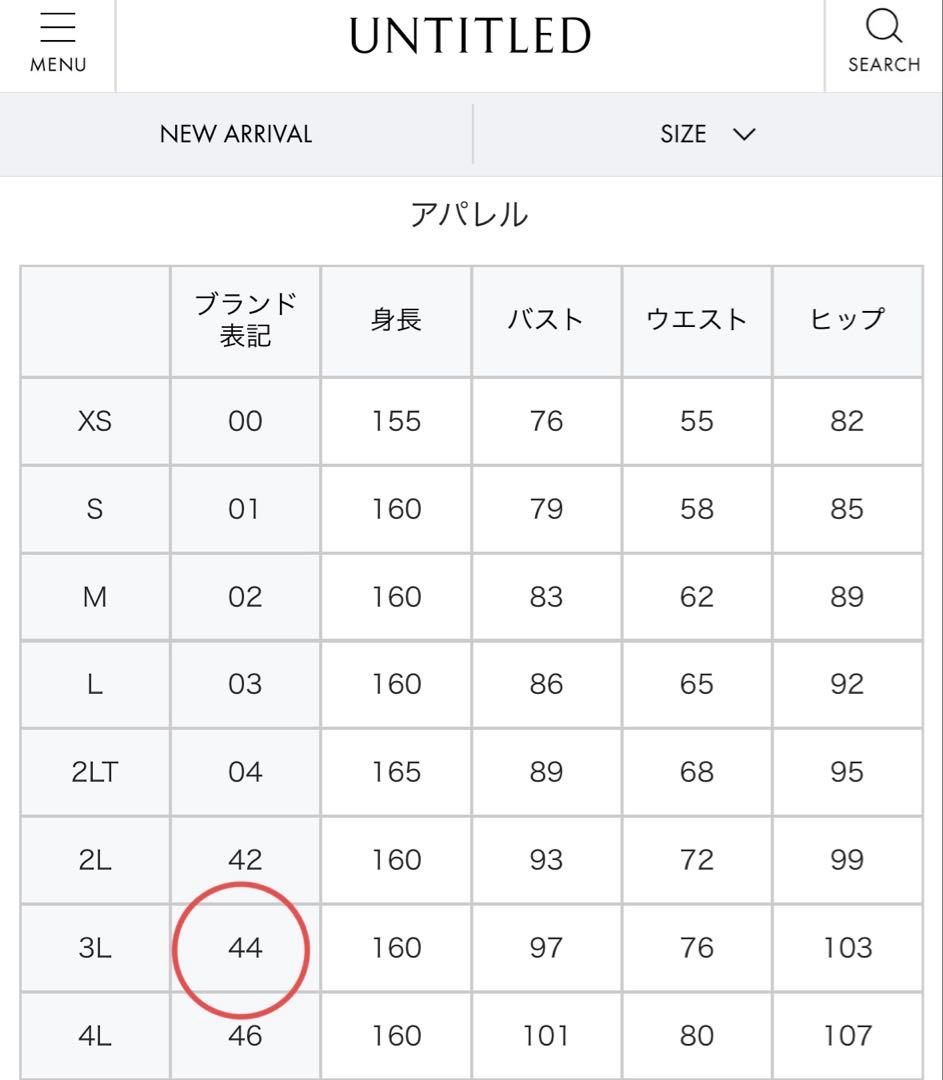Click the 3L size row label

[x=94, y=948]
